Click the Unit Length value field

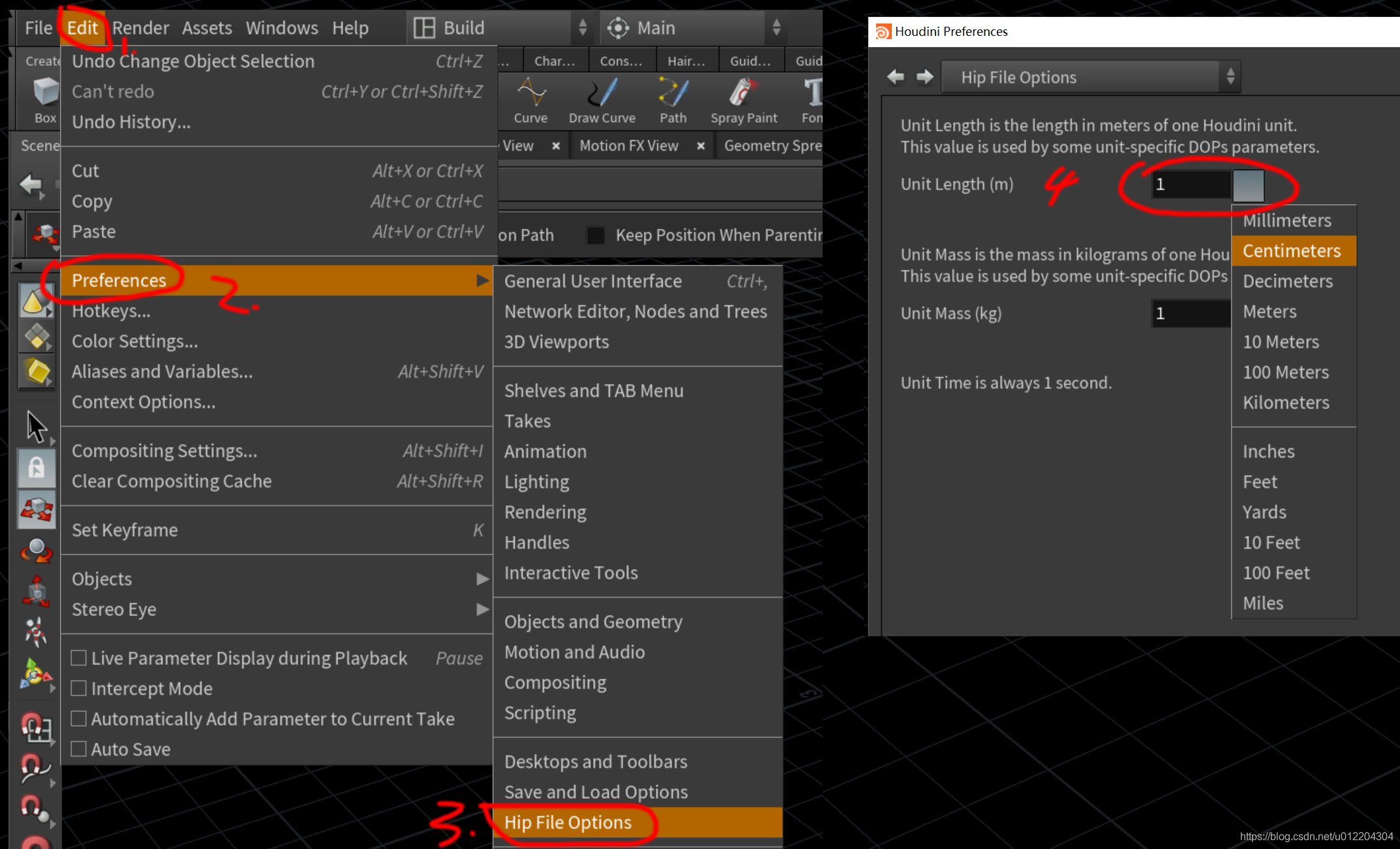click(x=1191, y=185)
